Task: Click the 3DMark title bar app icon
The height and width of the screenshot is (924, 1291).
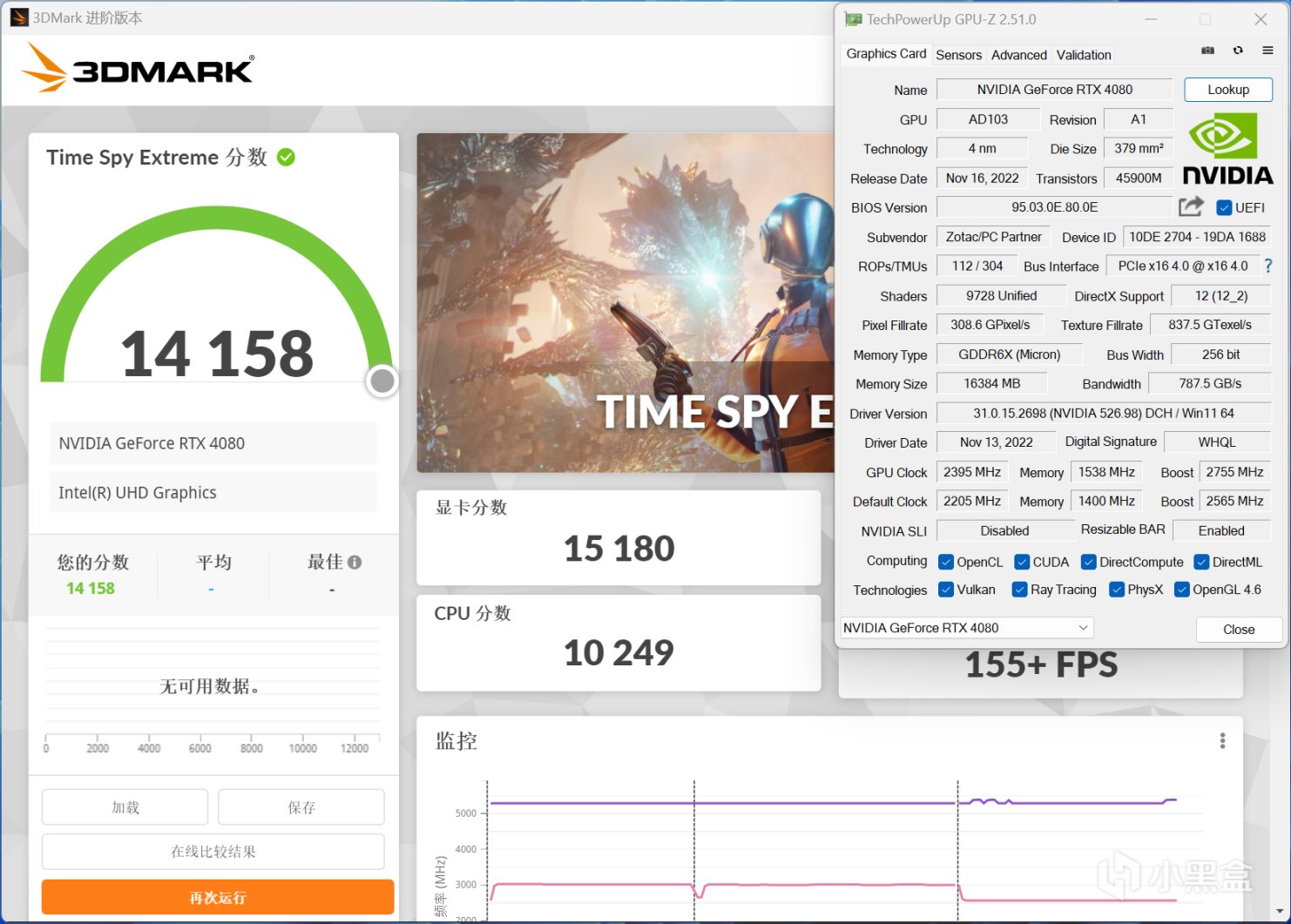Action: 18,17
